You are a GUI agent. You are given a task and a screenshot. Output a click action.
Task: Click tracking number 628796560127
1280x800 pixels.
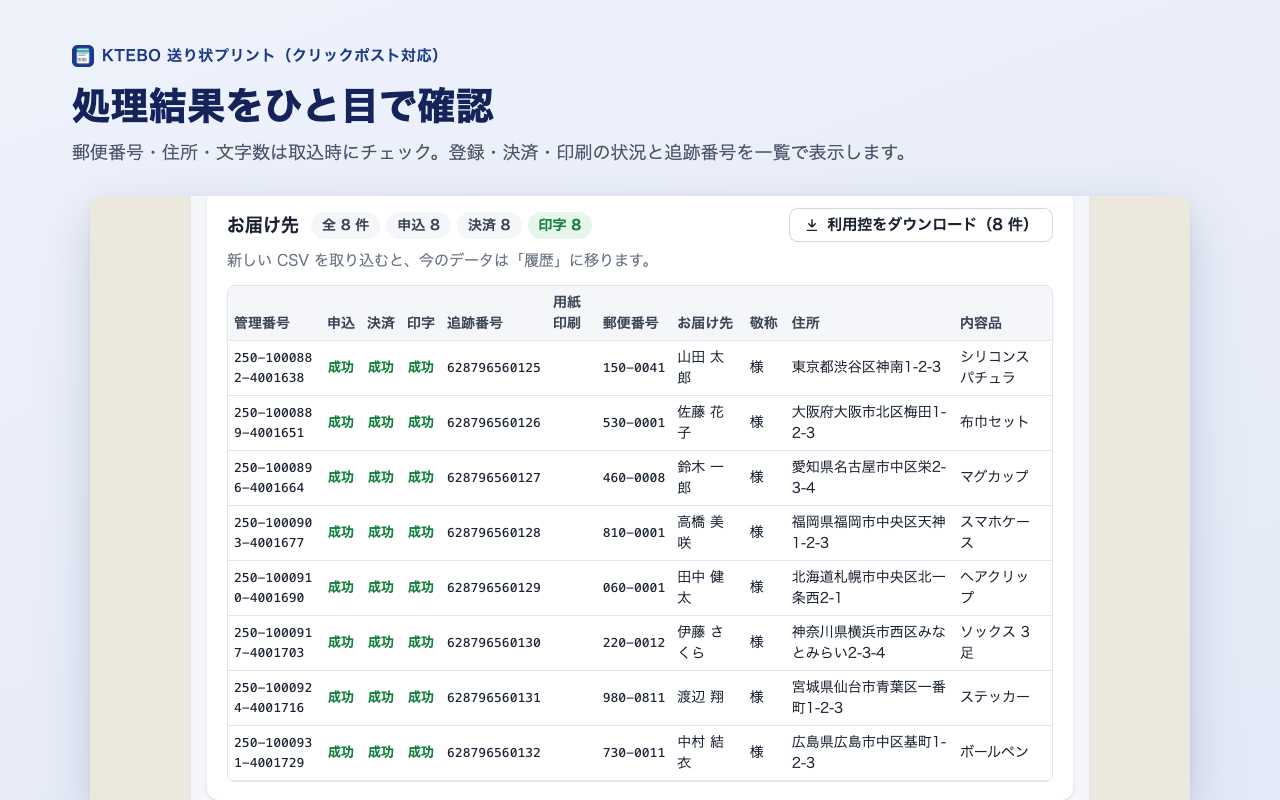click(494, 477)
